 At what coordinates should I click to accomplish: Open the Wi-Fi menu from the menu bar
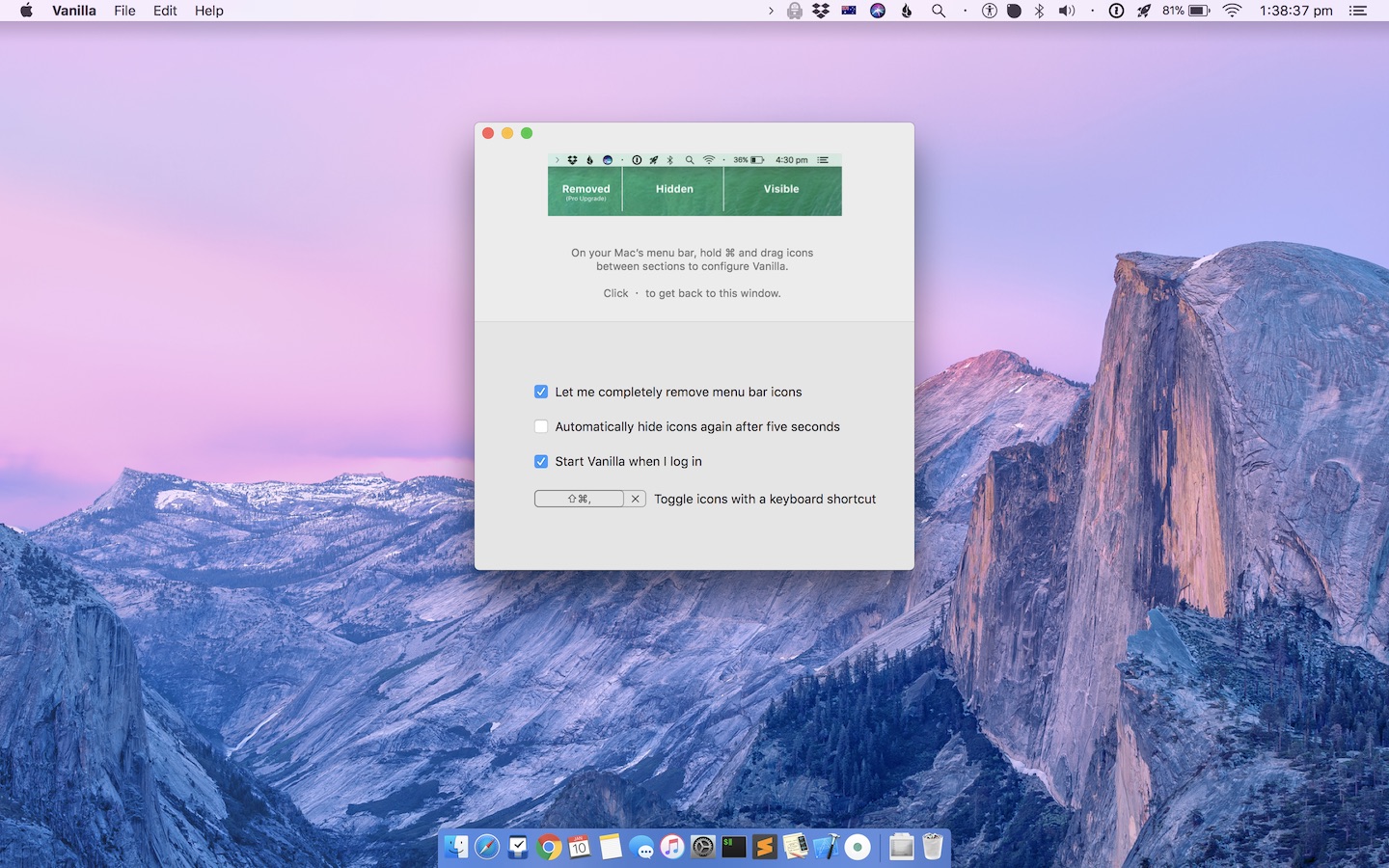pos(1233,11)
